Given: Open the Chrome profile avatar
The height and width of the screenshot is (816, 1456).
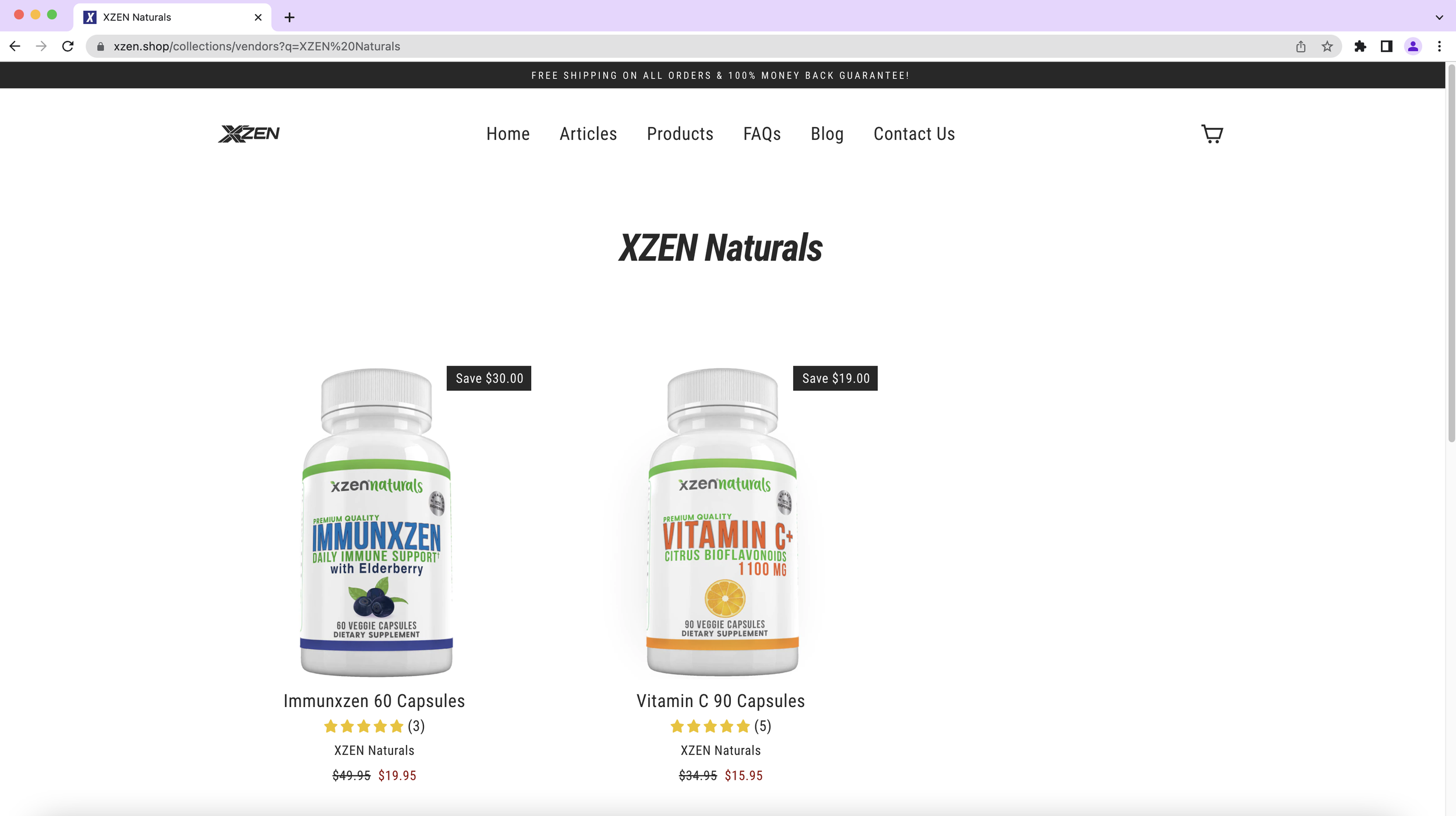Looking at the screenshot, I should point(1413,47).
